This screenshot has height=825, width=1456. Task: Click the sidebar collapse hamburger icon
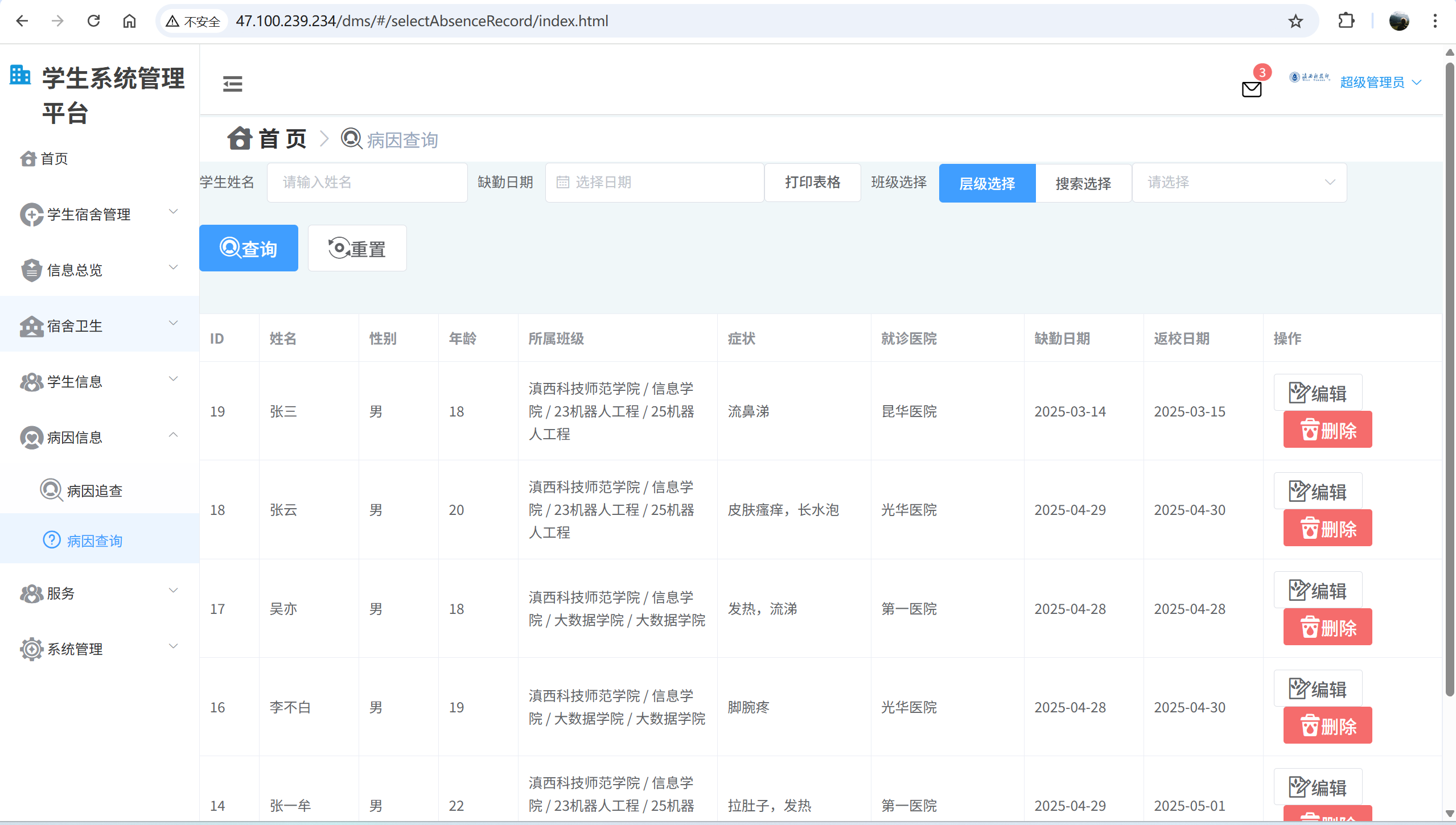click(232, 84)
